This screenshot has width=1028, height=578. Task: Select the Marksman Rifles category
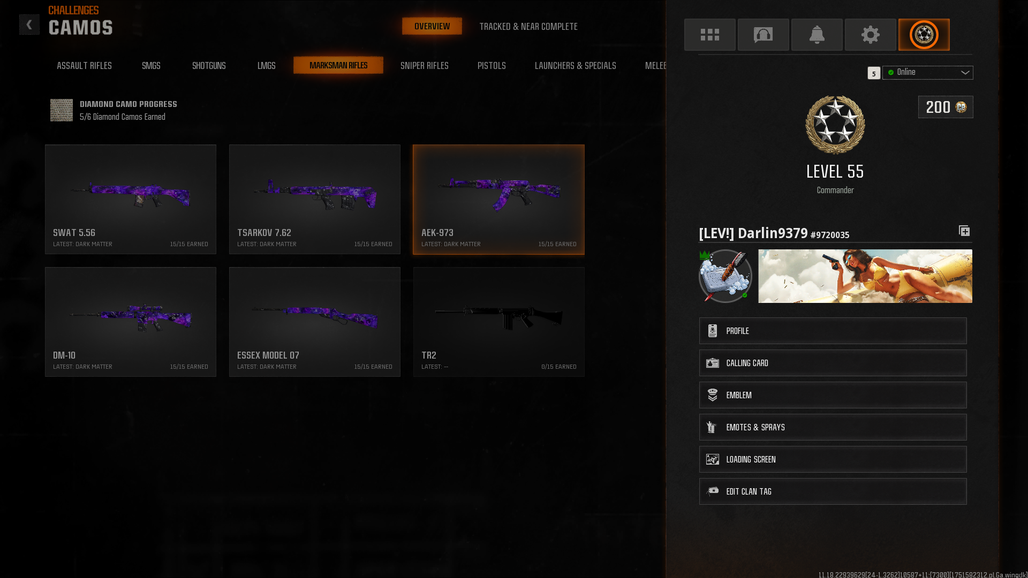[x=338, y=66]
